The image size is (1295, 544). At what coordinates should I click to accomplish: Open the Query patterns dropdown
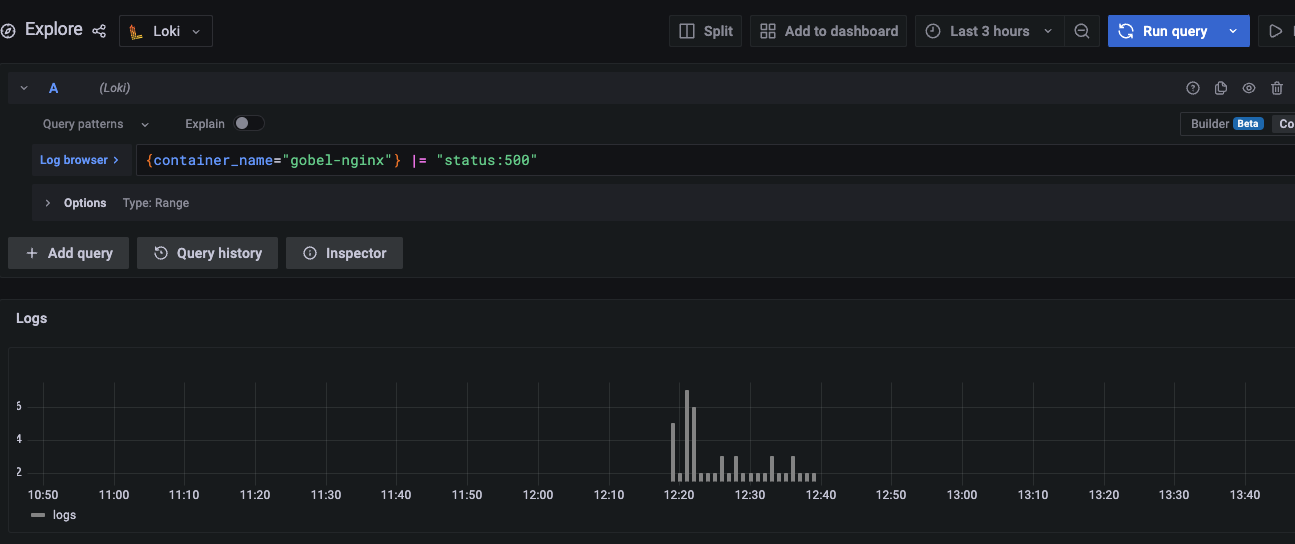(95, 124)
